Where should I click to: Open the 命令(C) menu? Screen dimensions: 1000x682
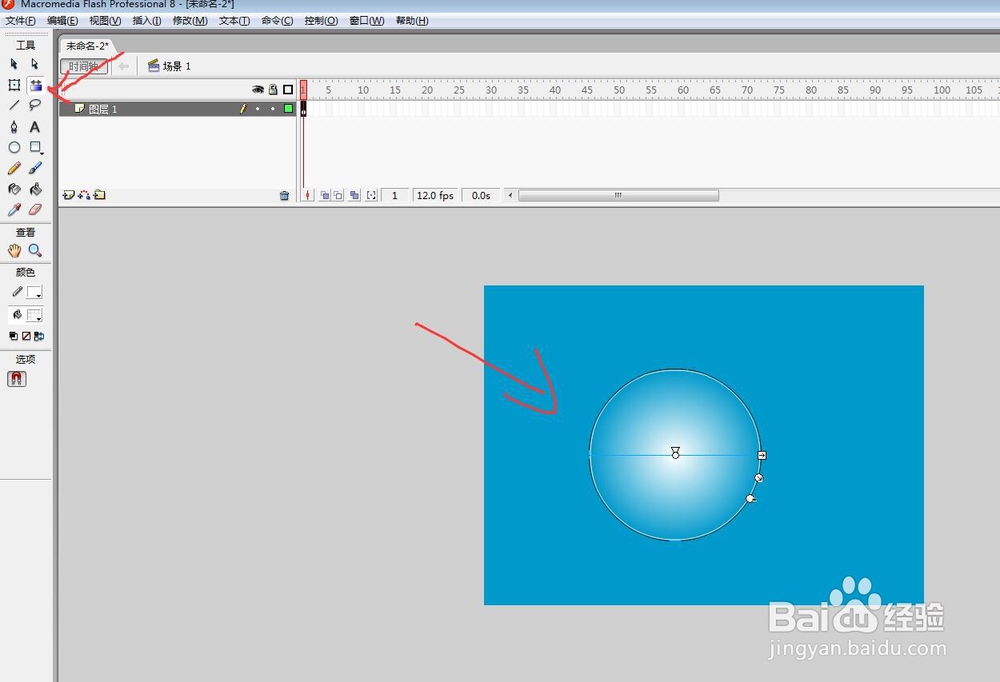coord(277,20)
